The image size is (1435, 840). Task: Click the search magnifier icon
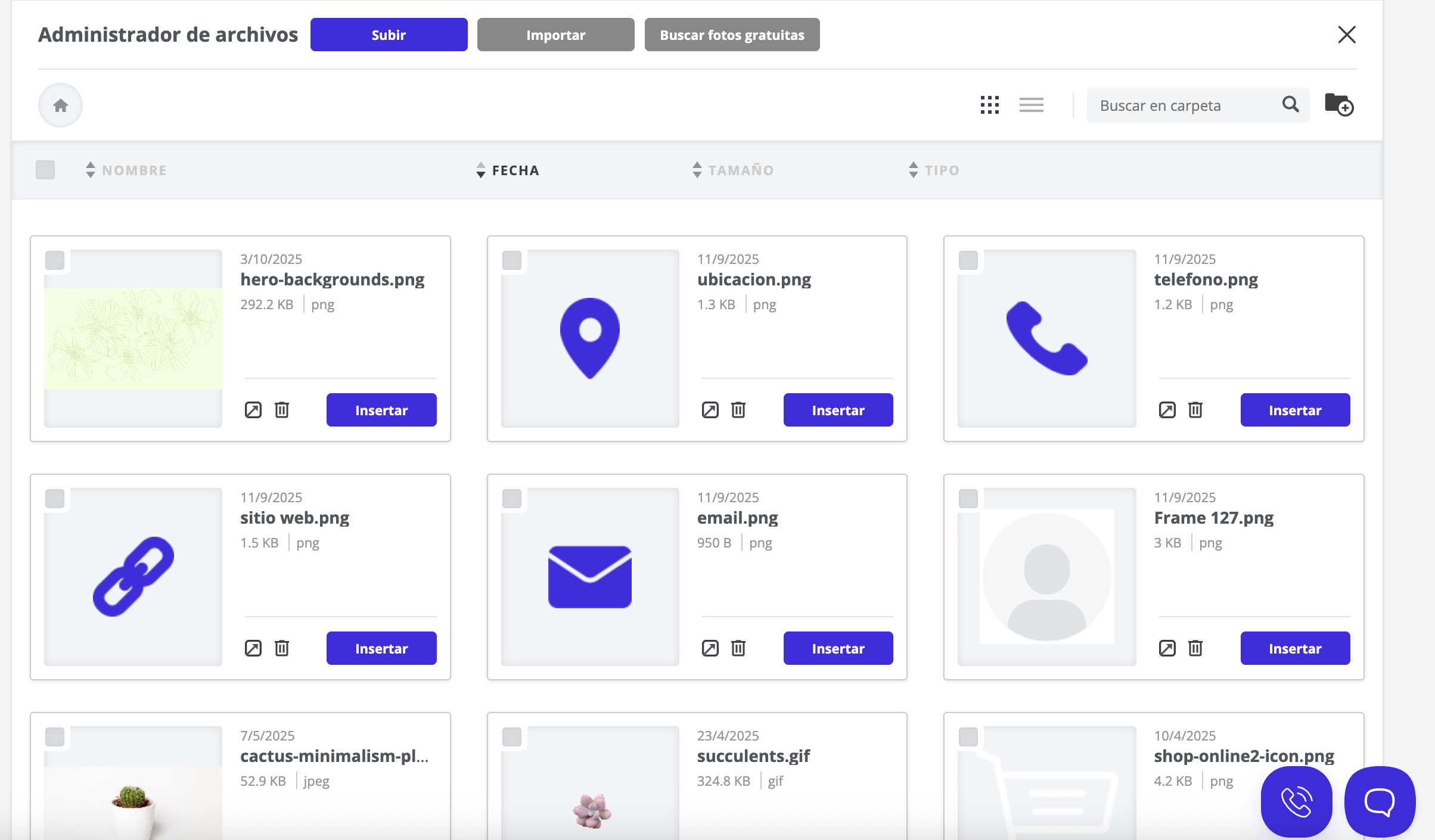(x=1290, y=105)
